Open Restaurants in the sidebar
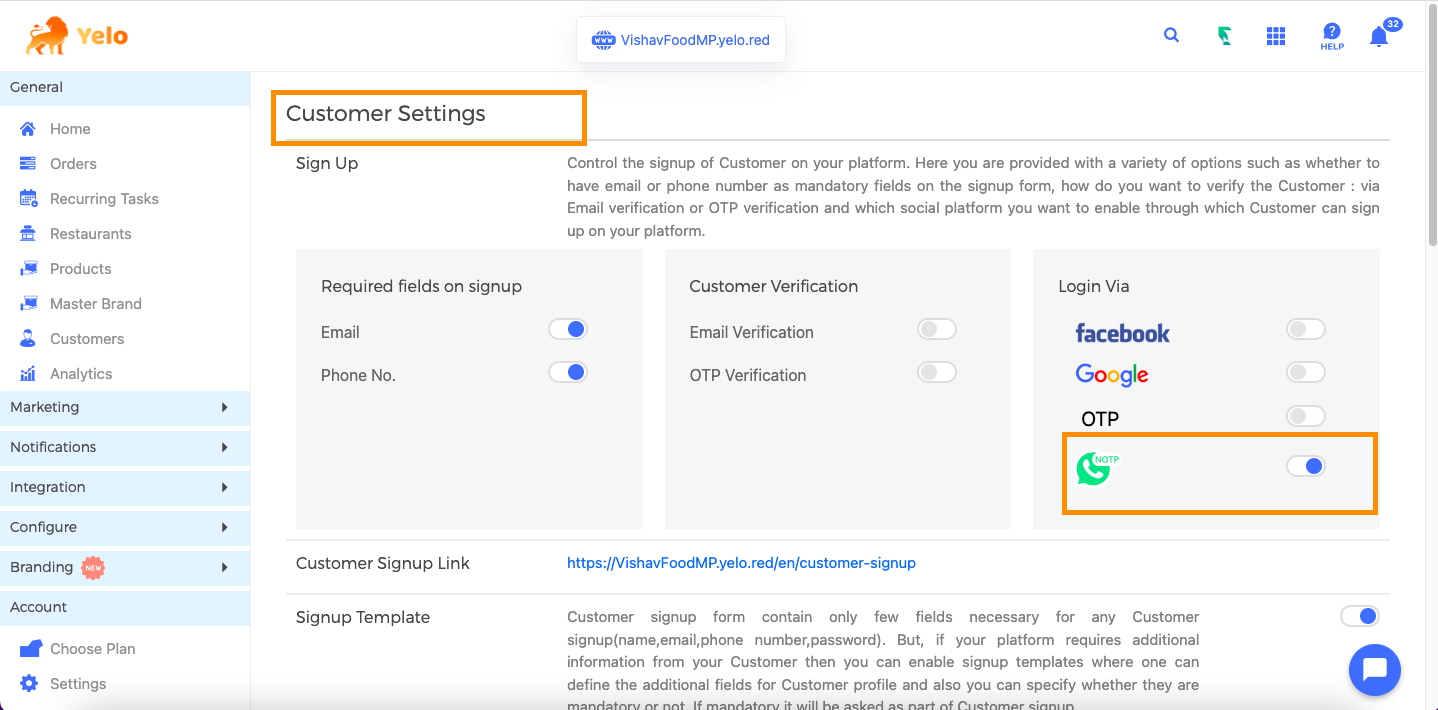 (90, 234)
